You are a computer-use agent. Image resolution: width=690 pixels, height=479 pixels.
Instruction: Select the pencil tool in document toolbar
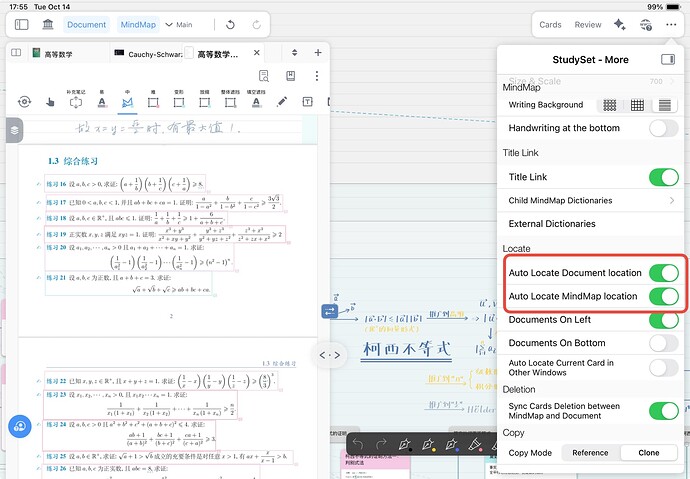tap(282, 101)
